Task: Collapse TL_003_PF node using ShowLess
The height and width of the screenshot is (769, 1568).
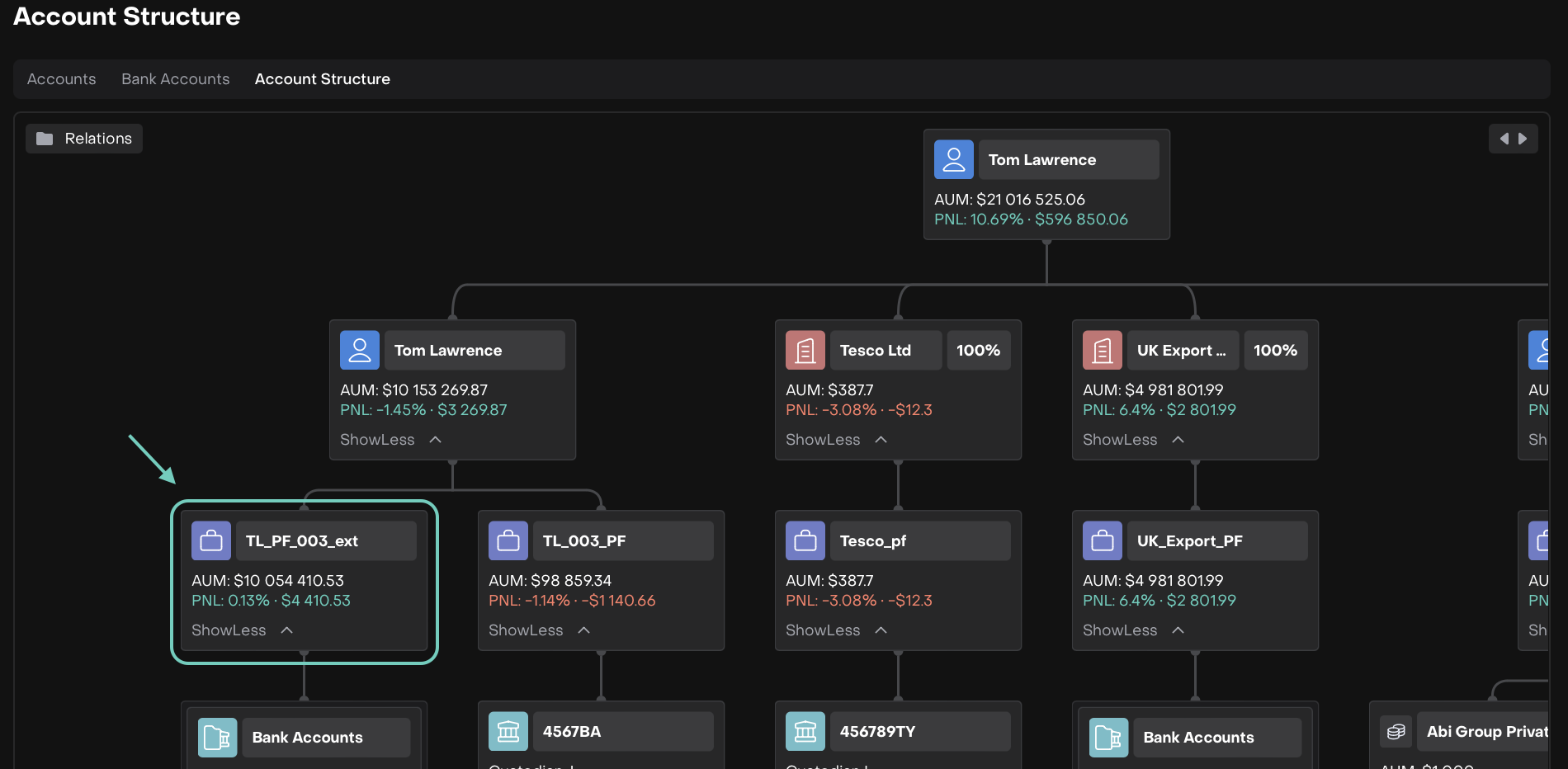Action: 538,630
